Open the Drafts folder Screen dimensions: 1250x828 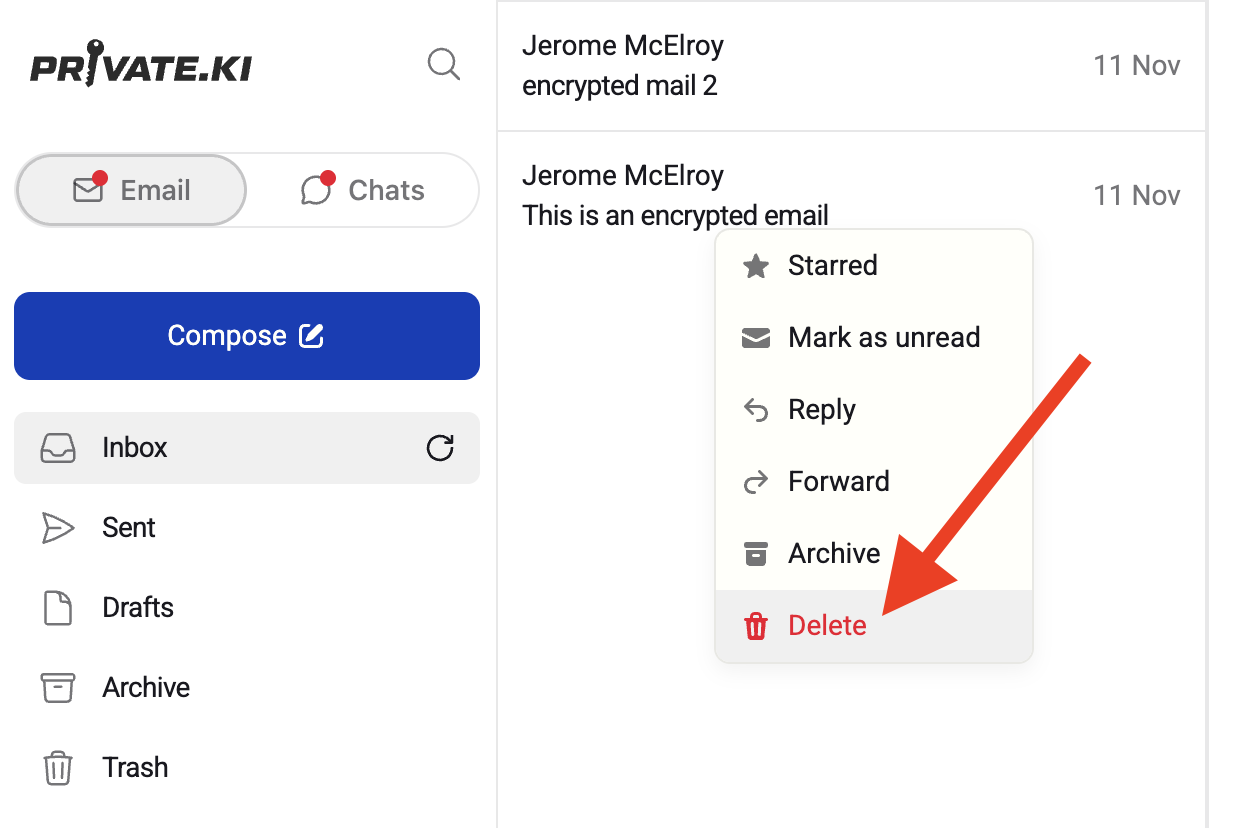137,608
